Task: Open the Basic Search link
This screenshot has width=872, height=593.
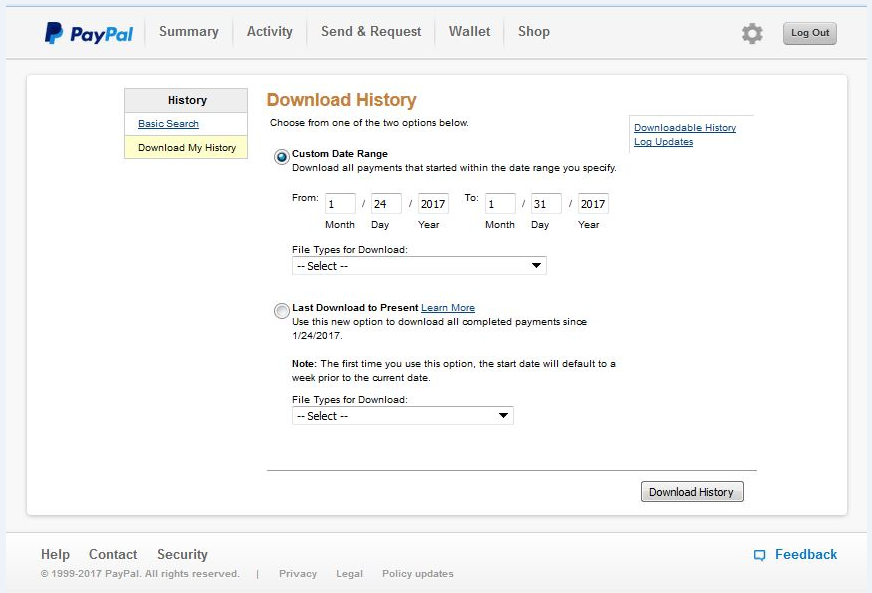Action: (168, 124)
